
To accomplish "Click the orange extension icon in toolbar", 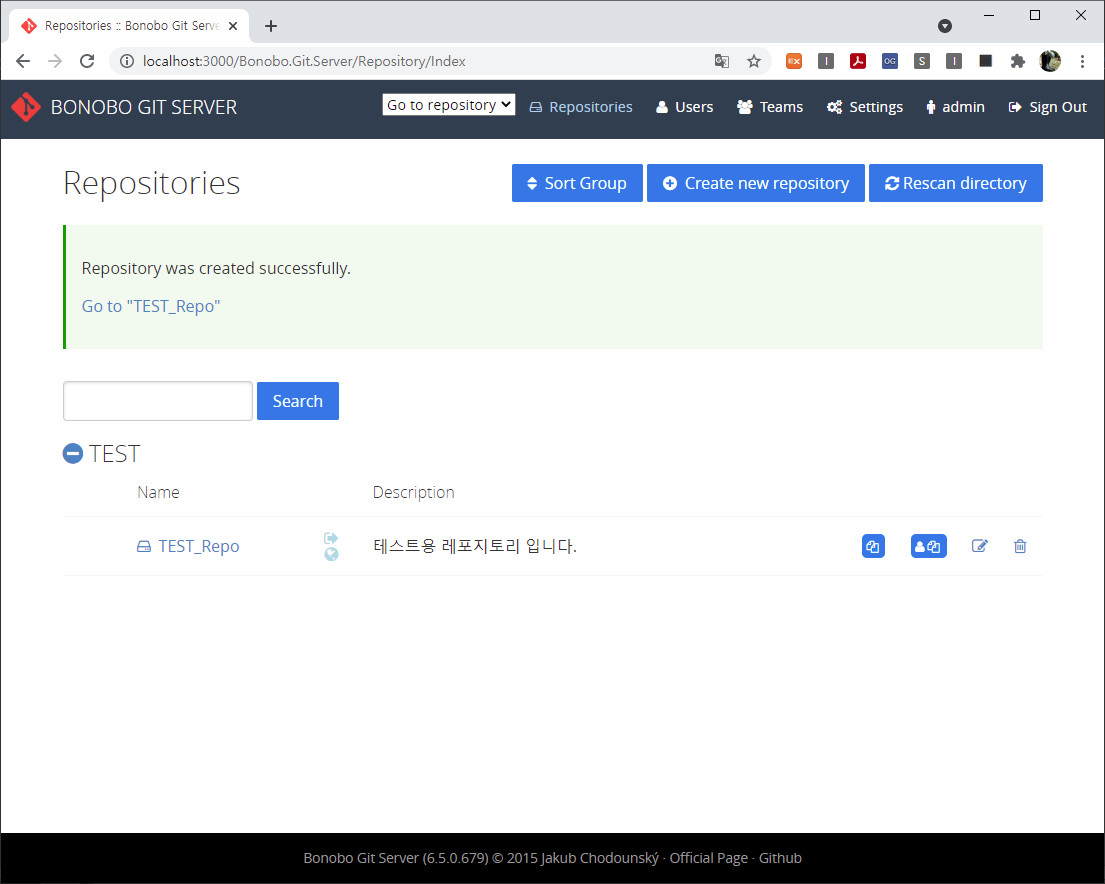I will [794, 61].
